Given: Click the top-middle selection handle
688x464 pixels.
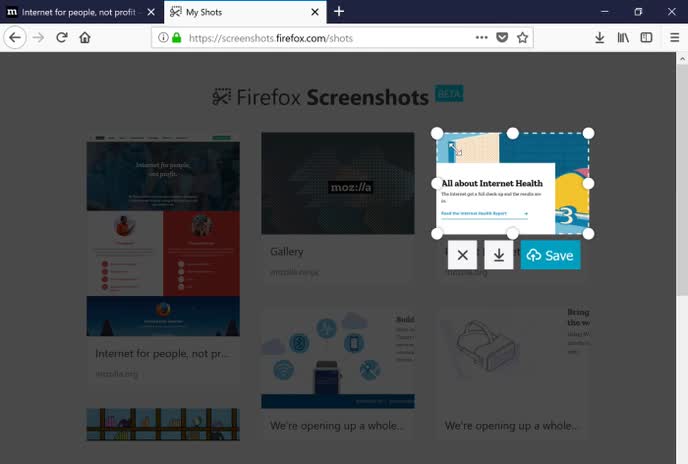Looking at the screenshot, I should pos(512,133).
